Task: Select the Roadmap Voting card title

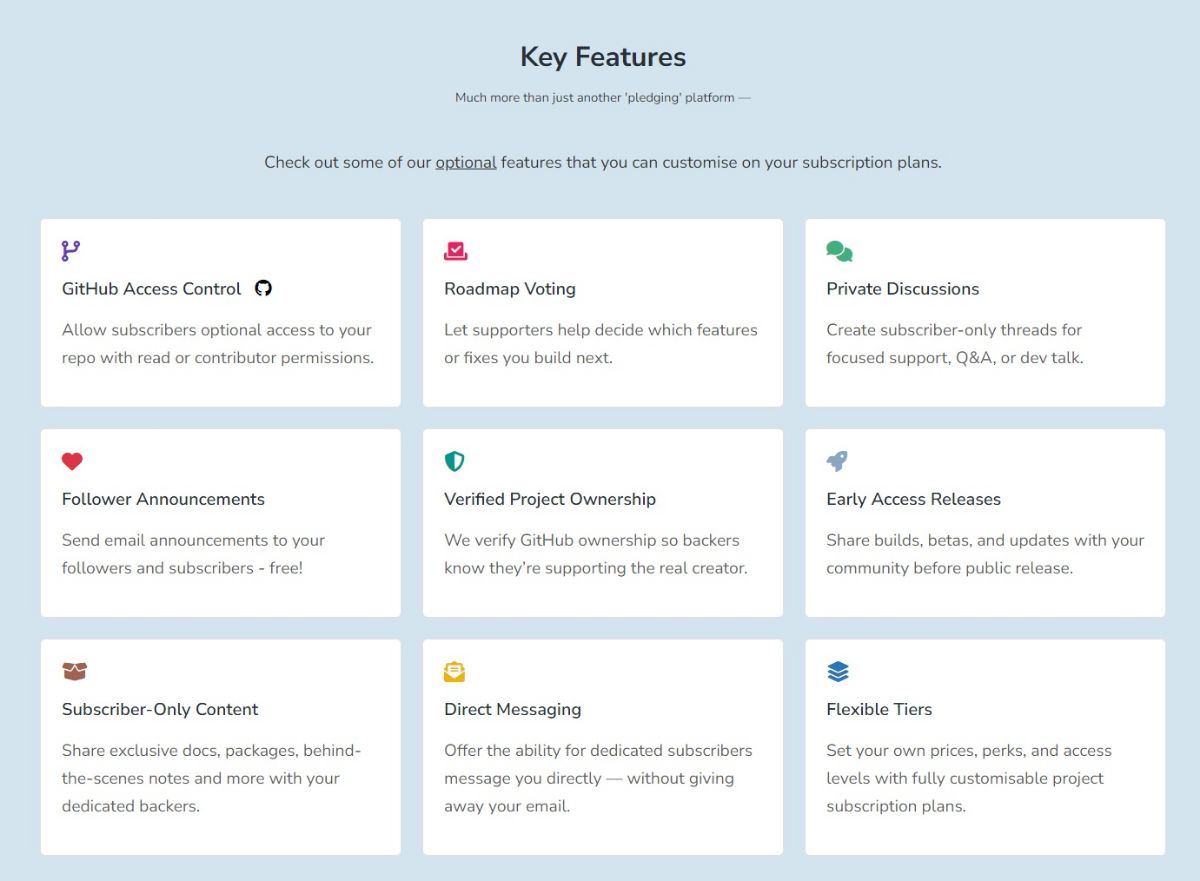Action: 510,289
